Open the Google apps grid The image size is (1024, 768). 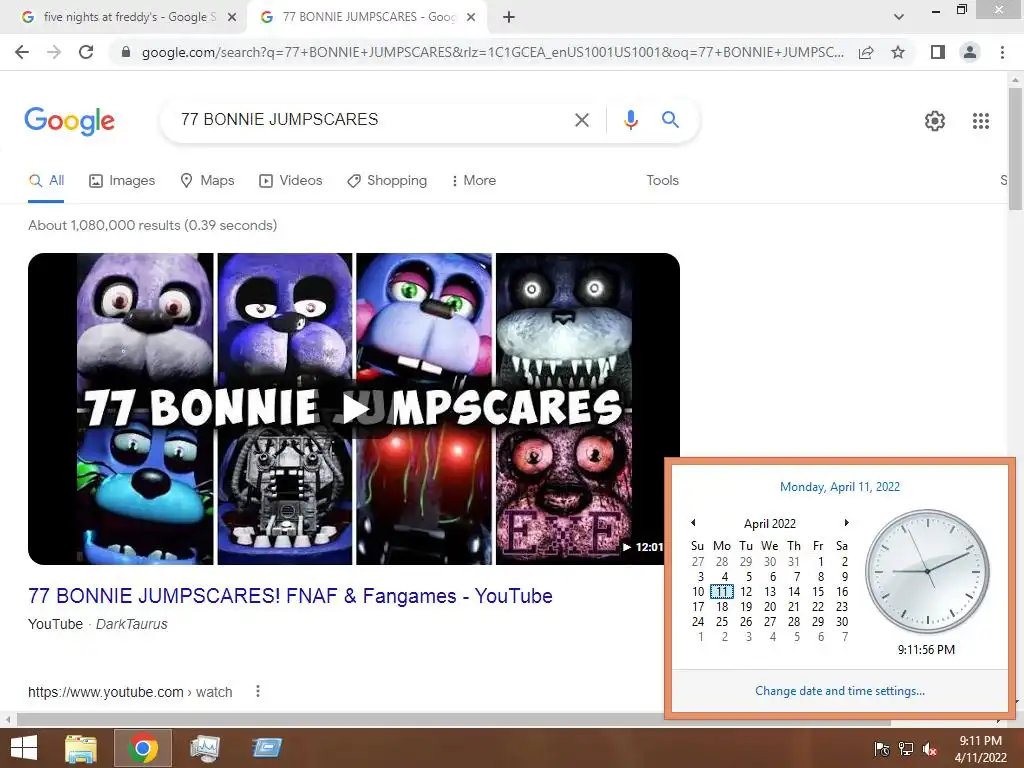click(x=980, y=121)
